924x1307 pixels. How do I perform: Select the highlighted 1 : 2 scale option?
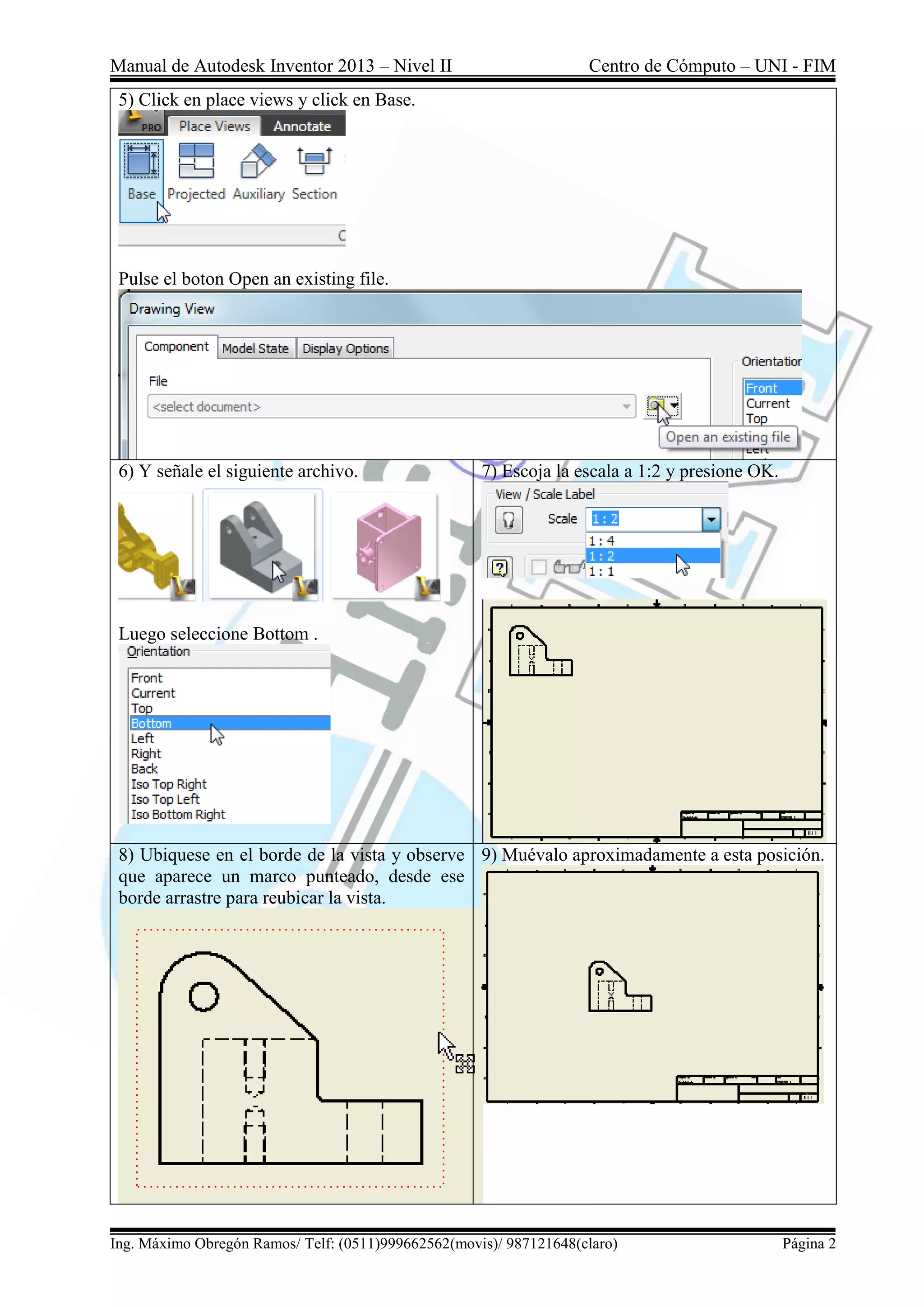tap(653, 556)
